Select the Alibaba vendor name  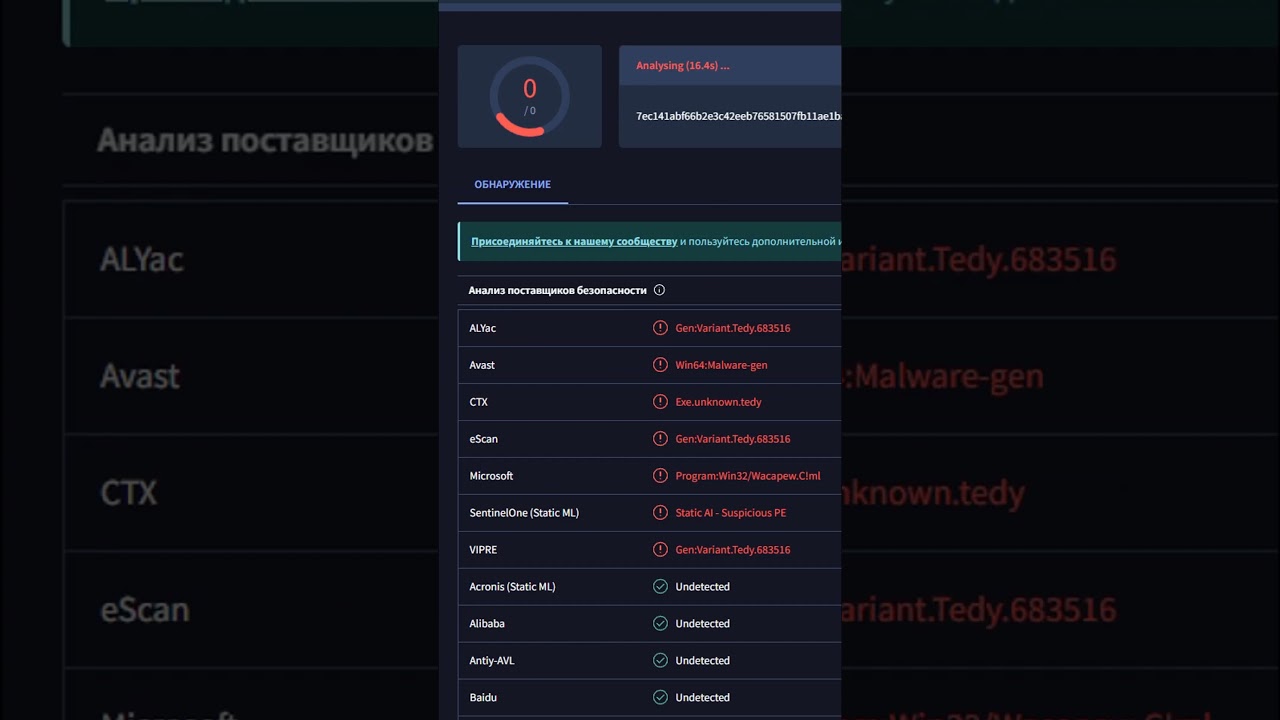[x=487, y=624]
